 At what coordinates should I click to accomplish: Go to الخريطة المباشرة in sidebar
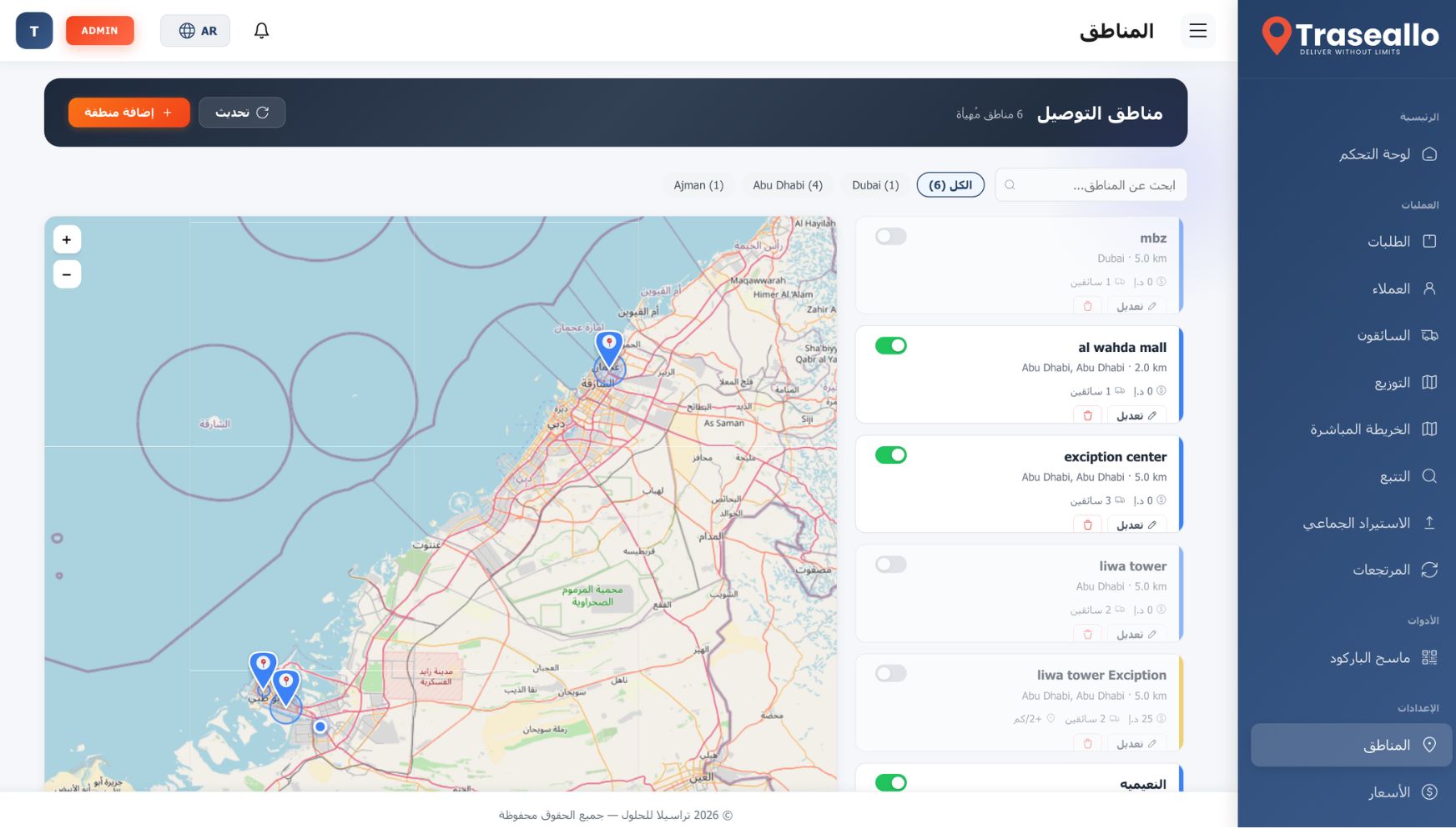1360,430
